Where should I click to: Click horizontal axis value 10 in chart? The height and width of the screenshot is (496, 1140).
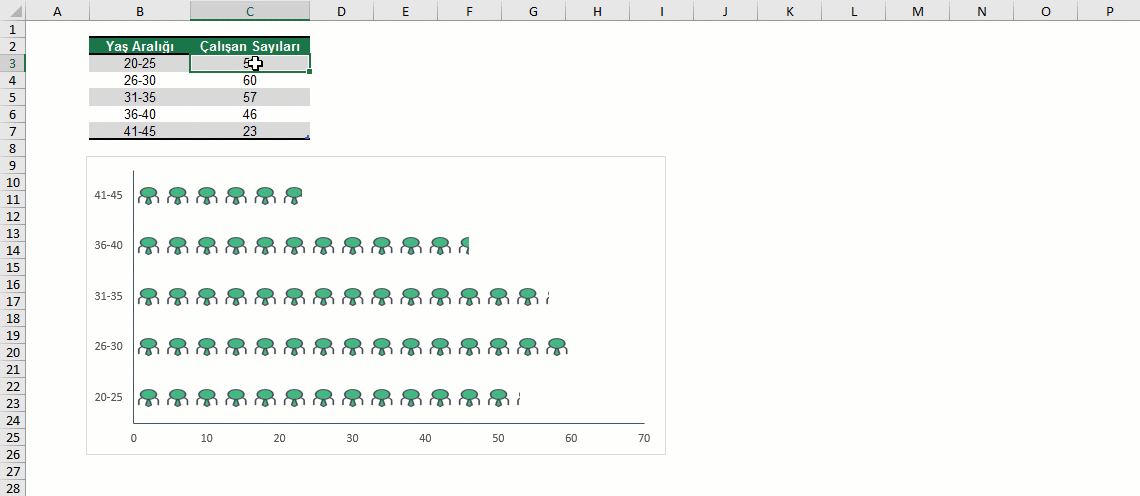206,439
